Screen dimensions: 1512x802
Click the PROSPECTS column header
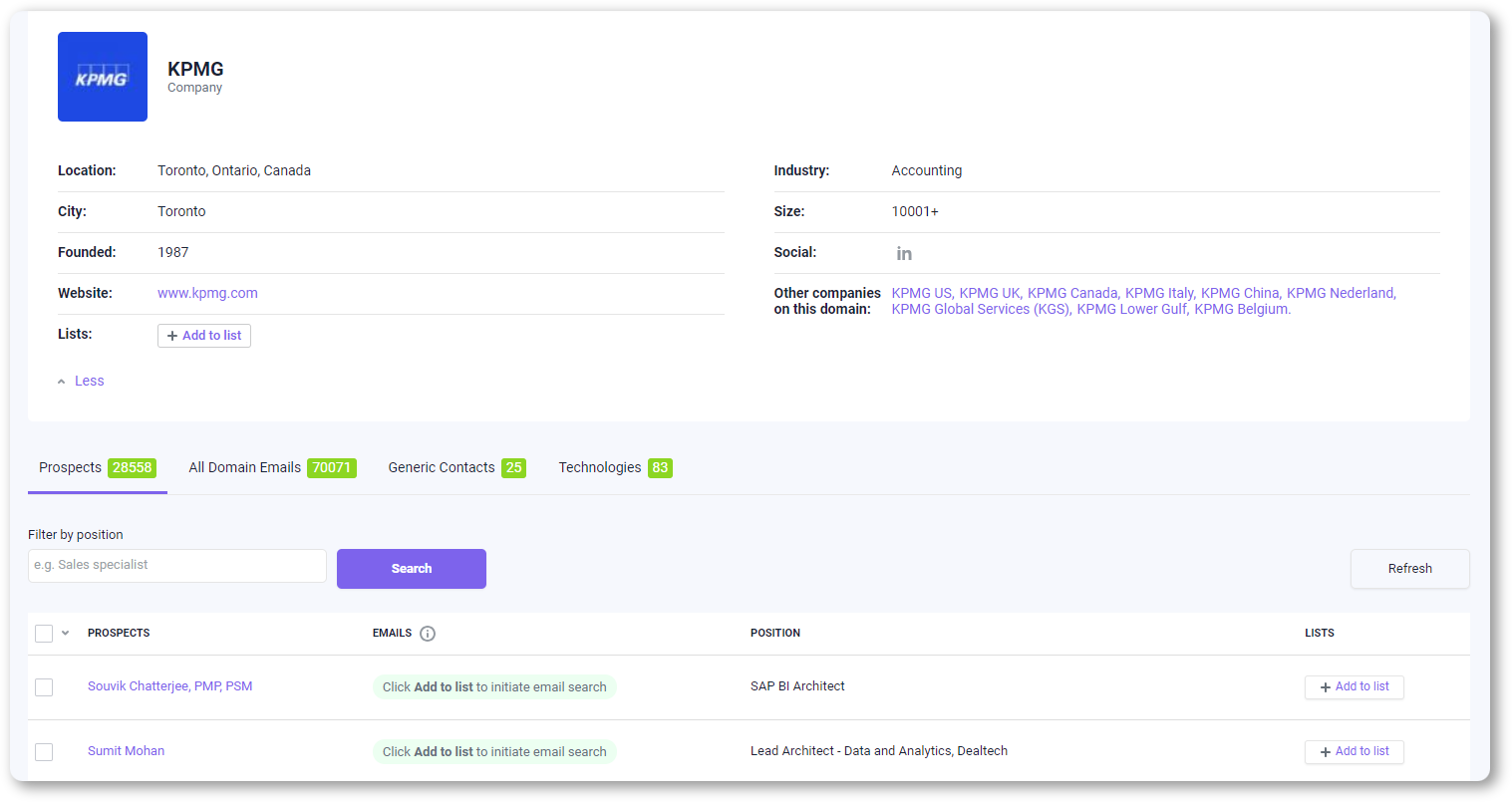click(x=119, y=634)
